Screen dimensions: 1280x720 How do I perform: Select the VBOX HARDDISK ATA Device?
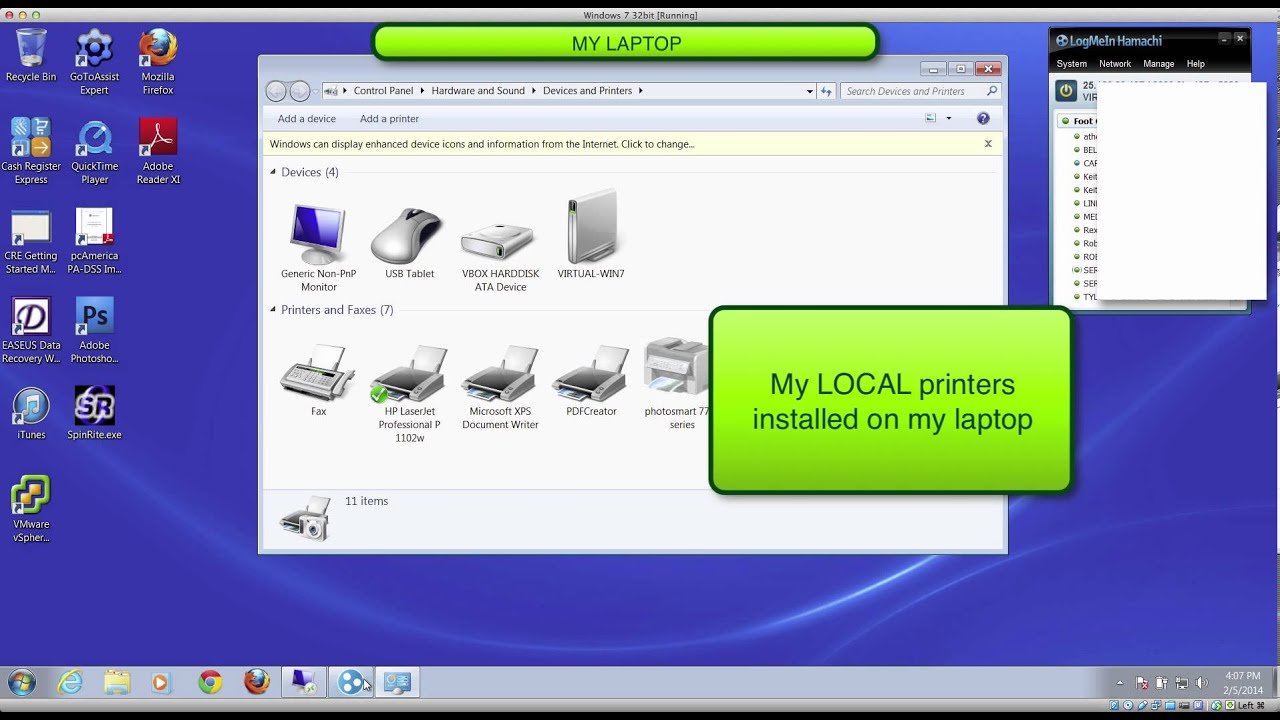500,256
